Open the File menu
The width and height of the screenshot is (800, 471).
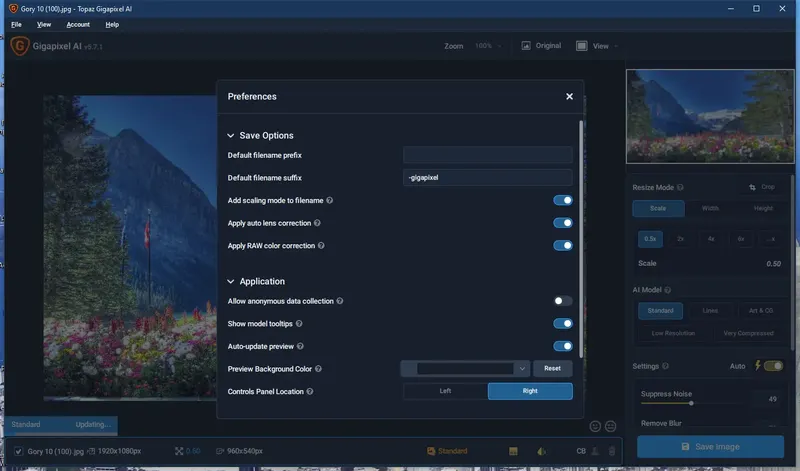pyautogui.click(x=16, y=24)
